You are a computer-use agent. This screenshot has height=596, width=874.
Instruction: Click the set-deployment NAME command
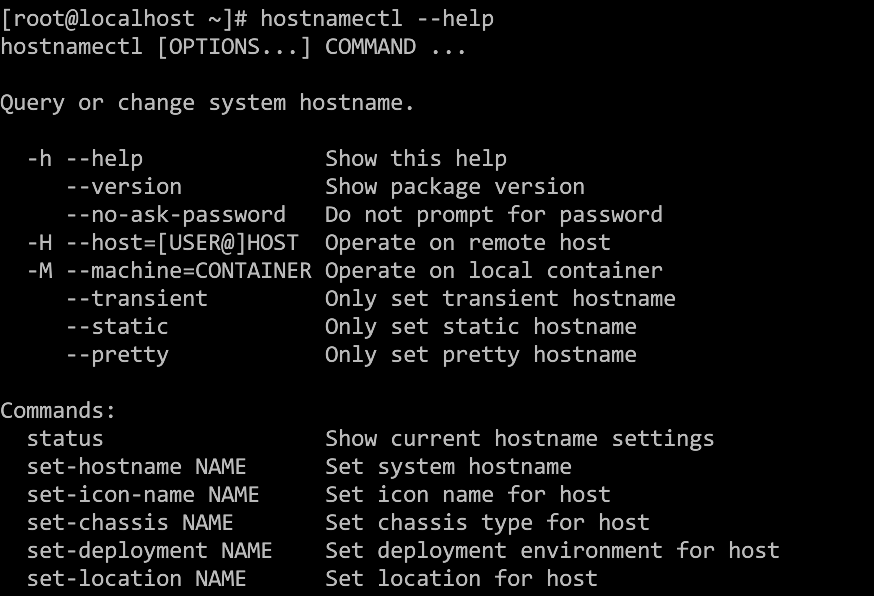[x=149, y=551]
